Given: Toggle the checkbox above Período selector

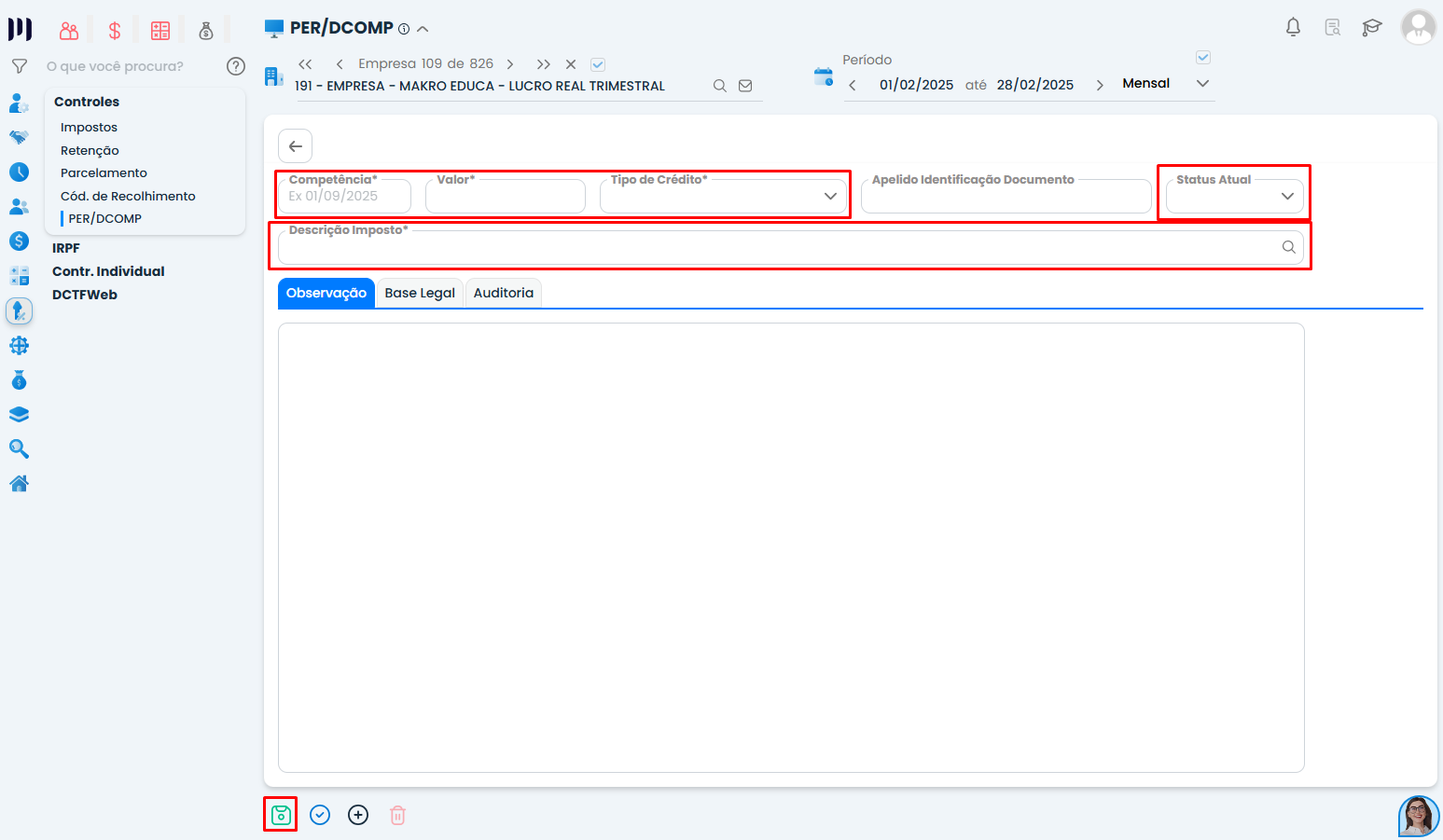Looking at the screenshot, I should point(1203,58).
